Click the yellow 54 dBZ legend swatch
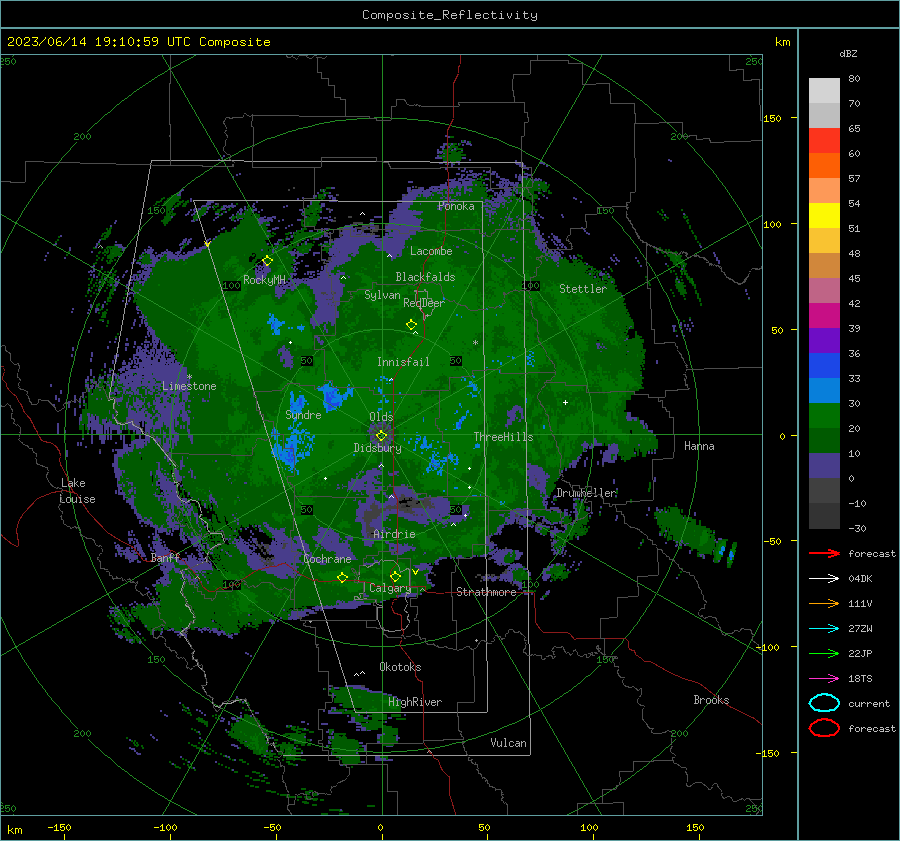 [824, 215]
